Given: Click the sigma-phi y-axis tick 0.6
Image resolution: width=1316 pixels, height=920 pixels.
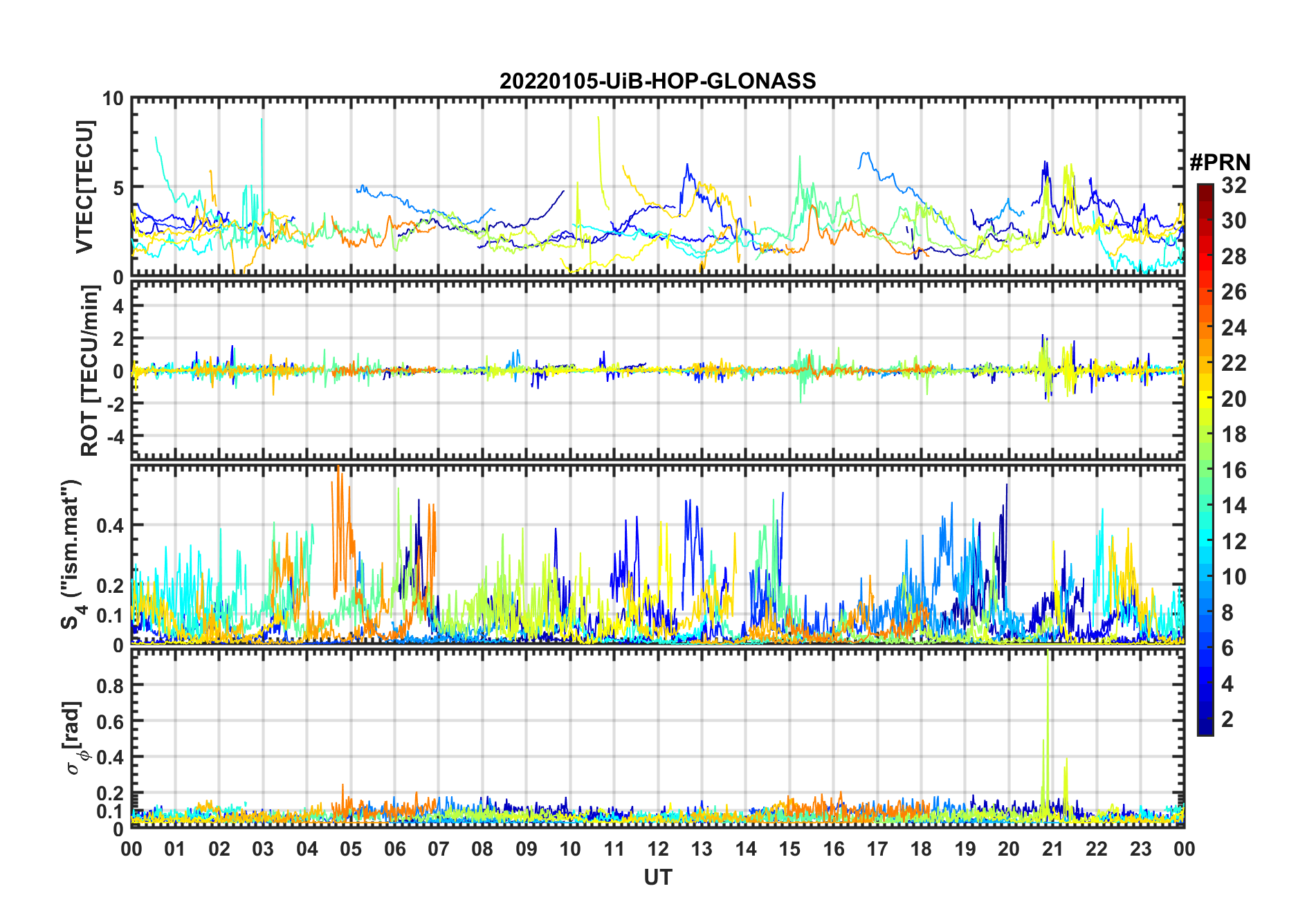Looking at the screenshot, I should (x=111, y=721).
